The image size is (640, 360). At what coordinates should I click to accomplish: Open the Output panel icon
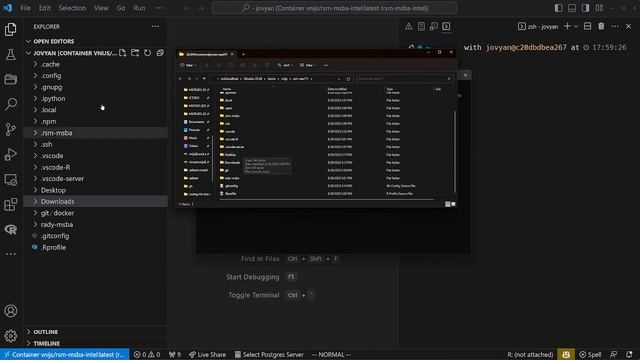point(421,27)
